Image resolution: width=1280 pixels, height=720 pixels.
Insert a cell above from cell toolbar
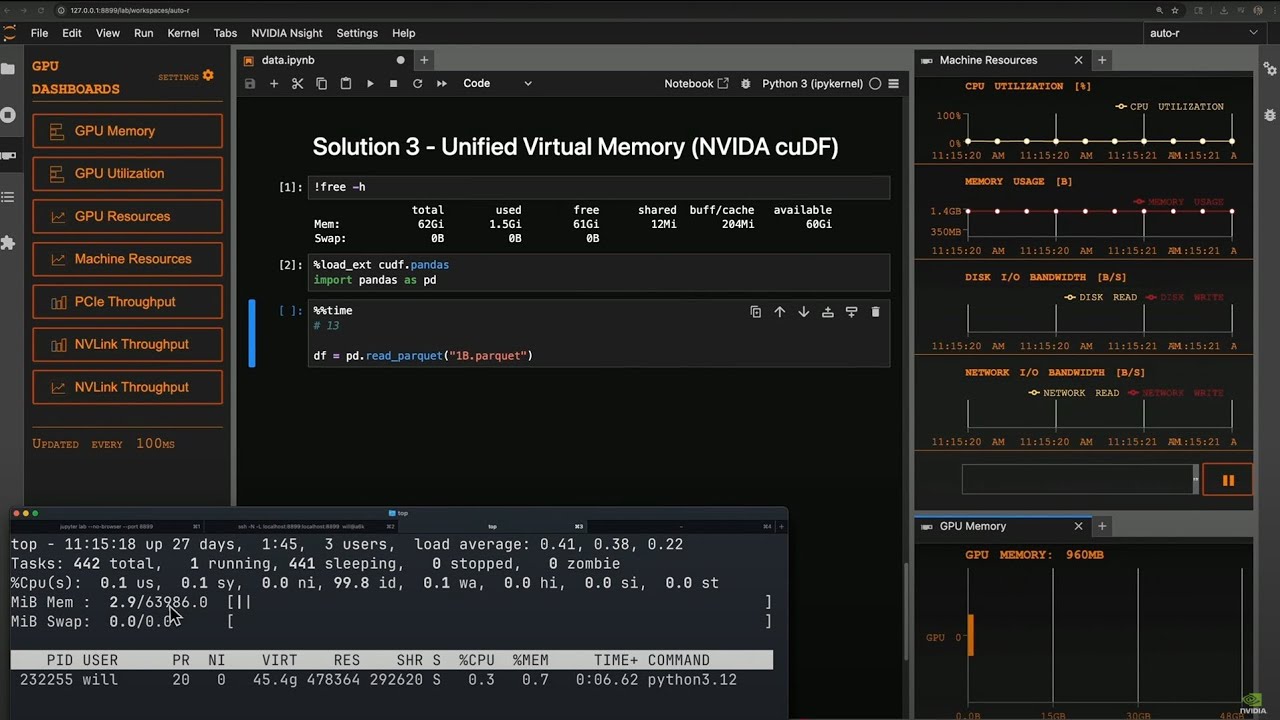828,312
